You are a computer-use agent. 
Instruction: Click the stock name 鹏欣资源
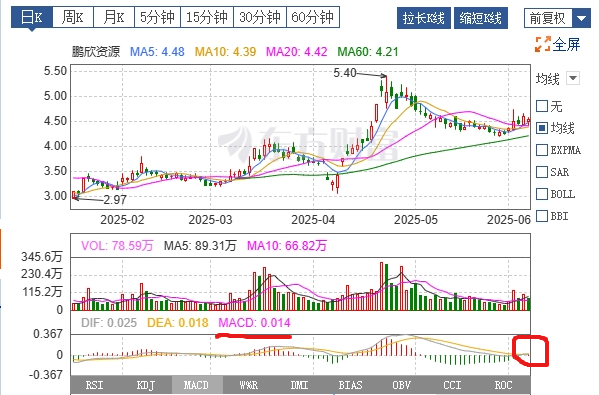(x=96, y=52)
